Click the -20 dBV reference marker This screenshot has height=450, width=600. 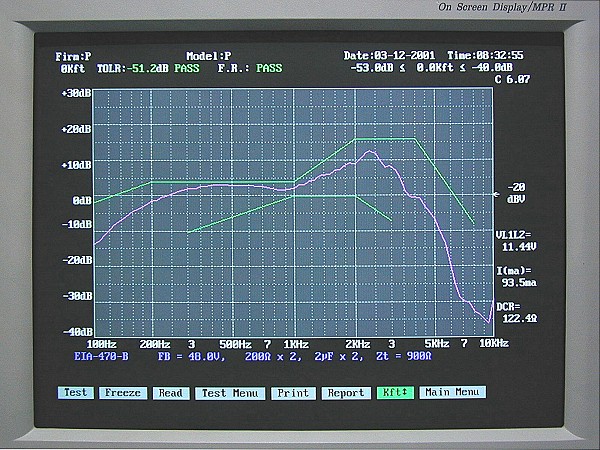(x=516, y=193)
